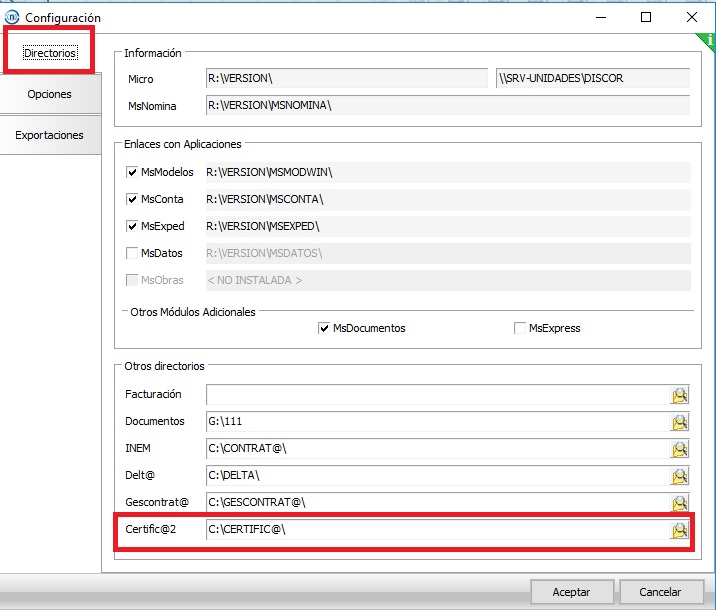Browse folder for Documentos directory
Viewport: 716px width, 610px height.
click(679, 422)
